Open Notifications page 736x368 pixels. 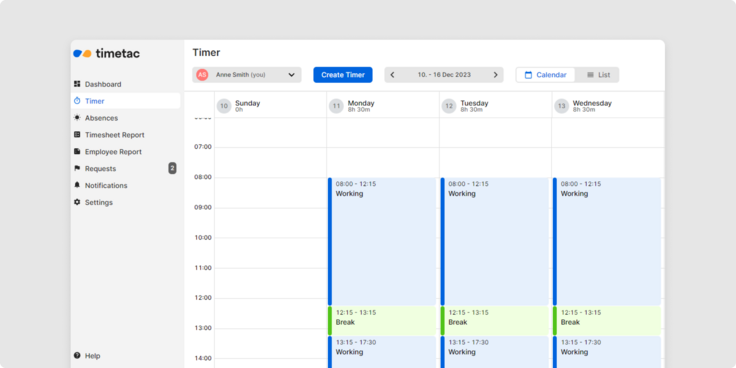point(126,185)
